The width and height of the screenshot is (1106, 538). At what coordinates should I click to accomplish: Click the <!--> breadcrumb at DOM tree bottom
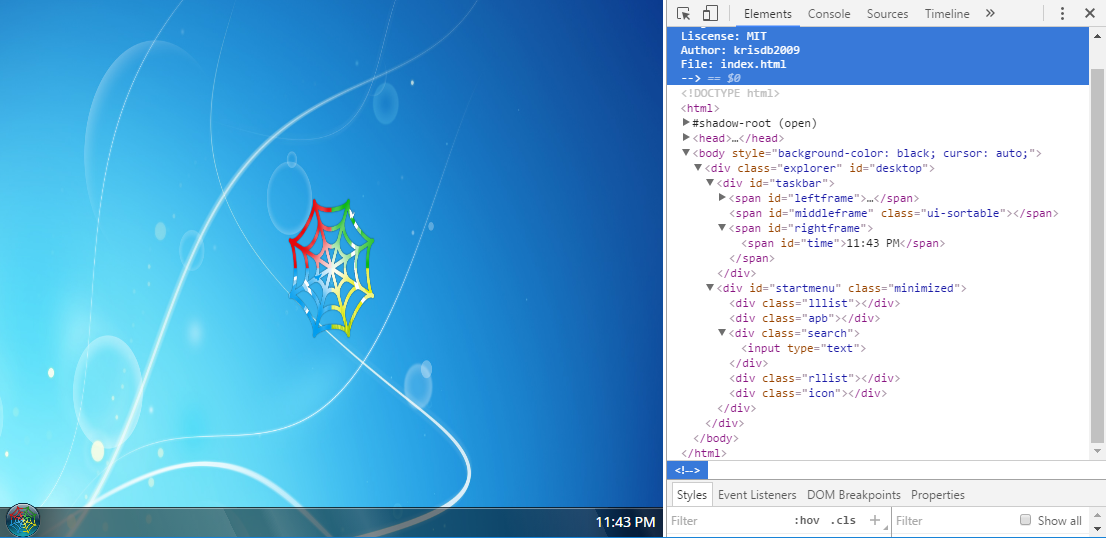coord(687,470)
